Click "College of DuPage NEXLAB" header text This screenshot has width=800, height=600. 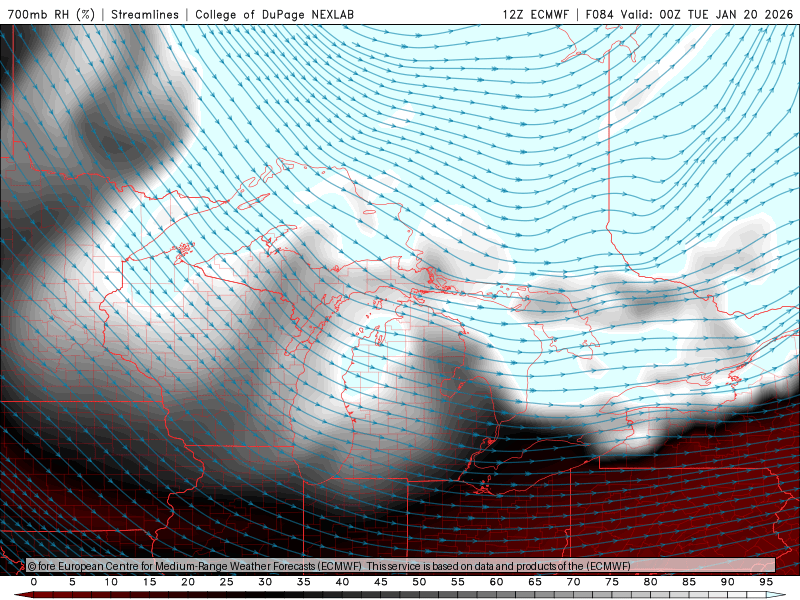click(x=274, y=14)
